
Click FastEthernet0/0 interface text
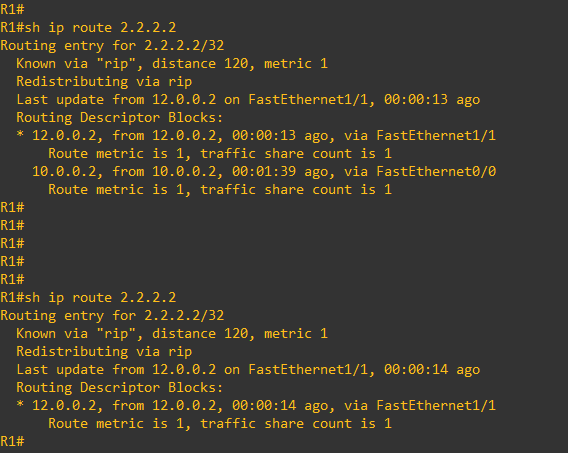[436, 172]
